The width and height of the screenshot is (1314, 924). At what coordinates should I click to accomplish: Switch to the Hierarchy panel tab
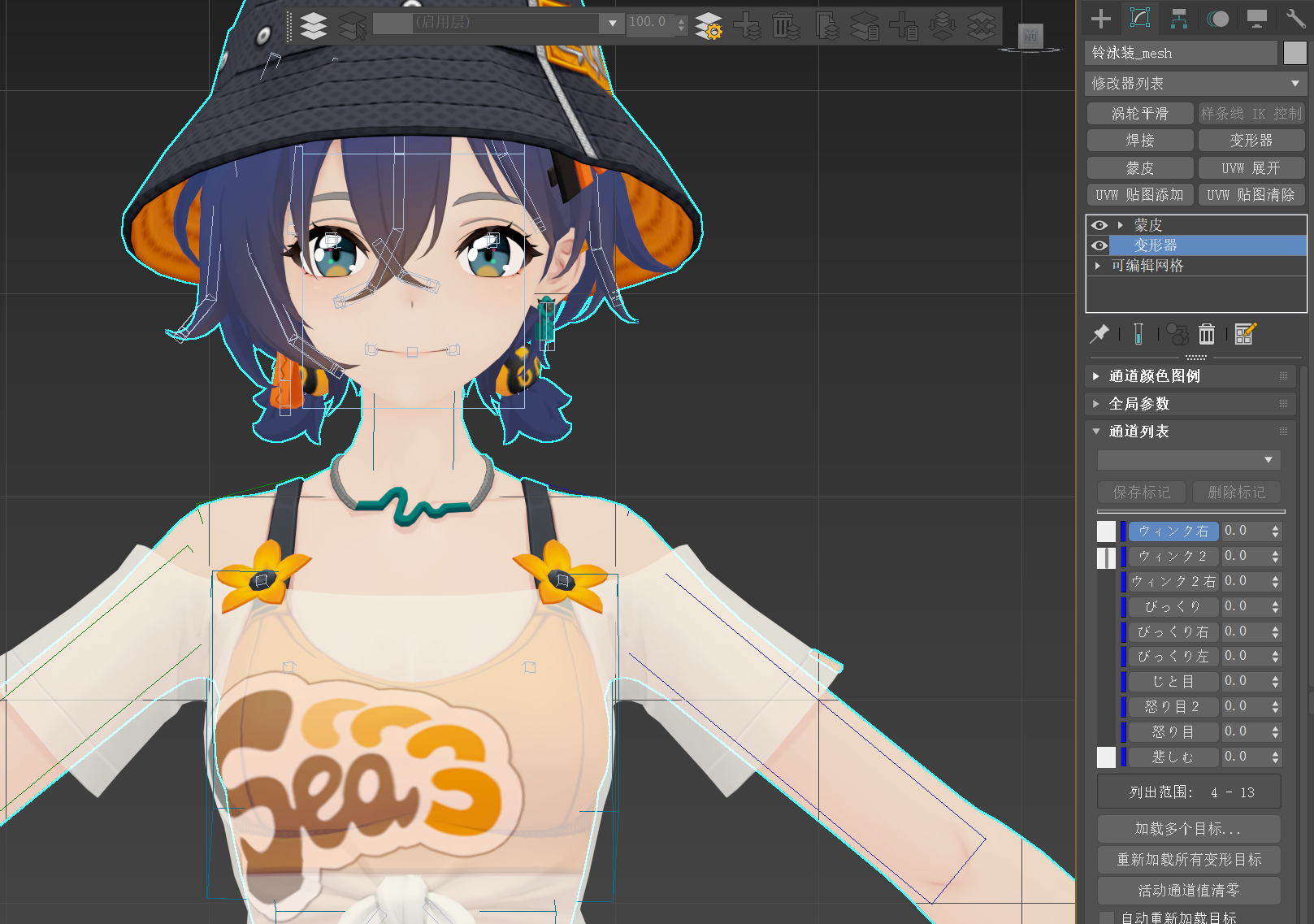tap(1178, 18)
